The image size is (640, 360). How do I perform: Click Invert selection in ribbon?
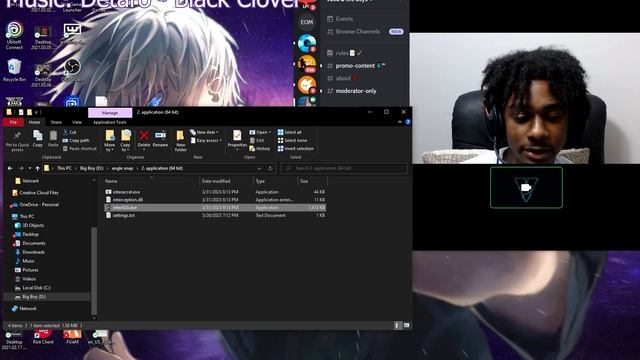[x=296, y=149]
